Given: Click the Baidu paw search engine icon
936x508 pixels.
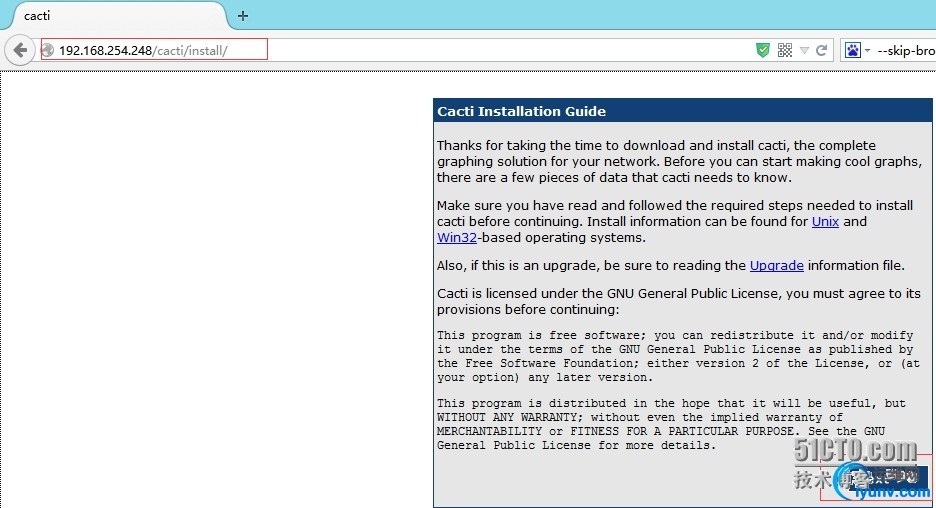Looking at the screenshot, I should click(853, 50).
